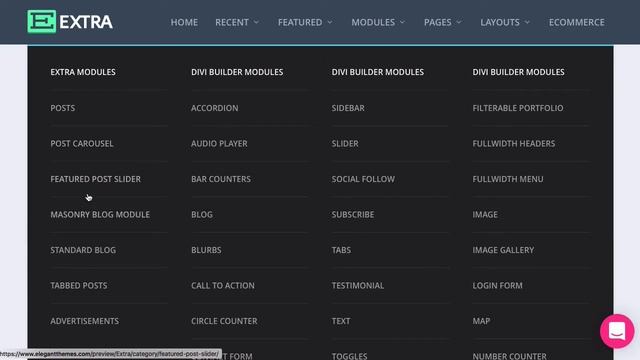The image size is (640, 360).
Task: Open the Sidebar module
Action: pos(348,108)
